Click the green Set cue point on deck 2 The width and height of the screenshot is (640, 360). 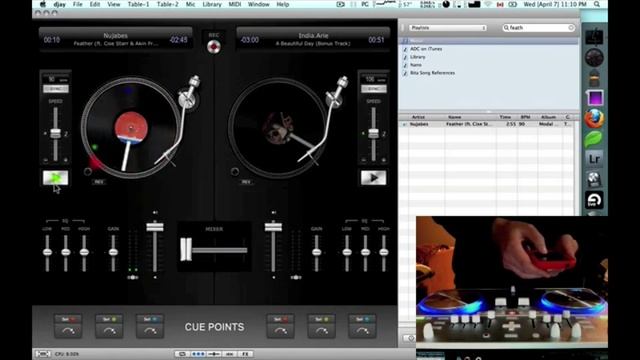321,319
